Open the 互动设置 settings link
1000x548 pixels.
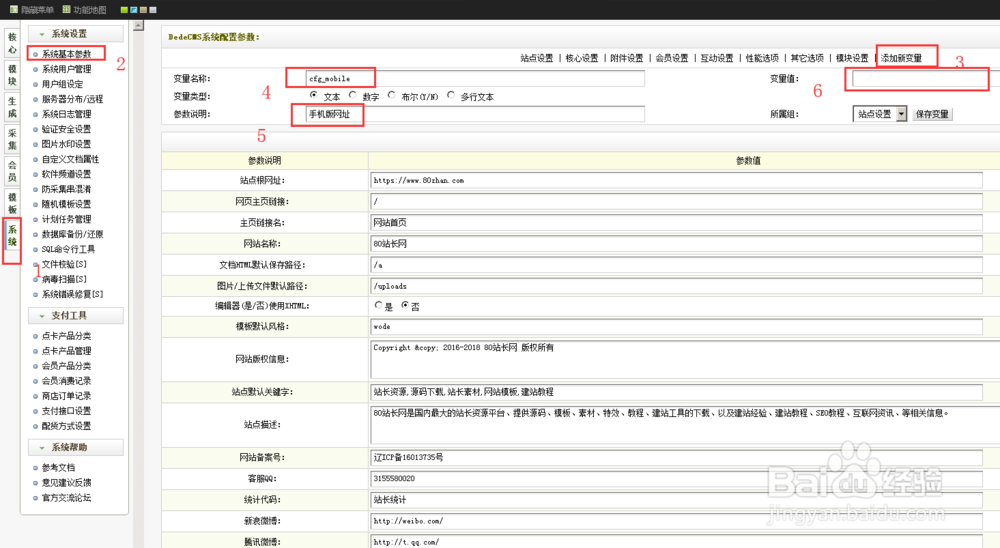(717, 58)
